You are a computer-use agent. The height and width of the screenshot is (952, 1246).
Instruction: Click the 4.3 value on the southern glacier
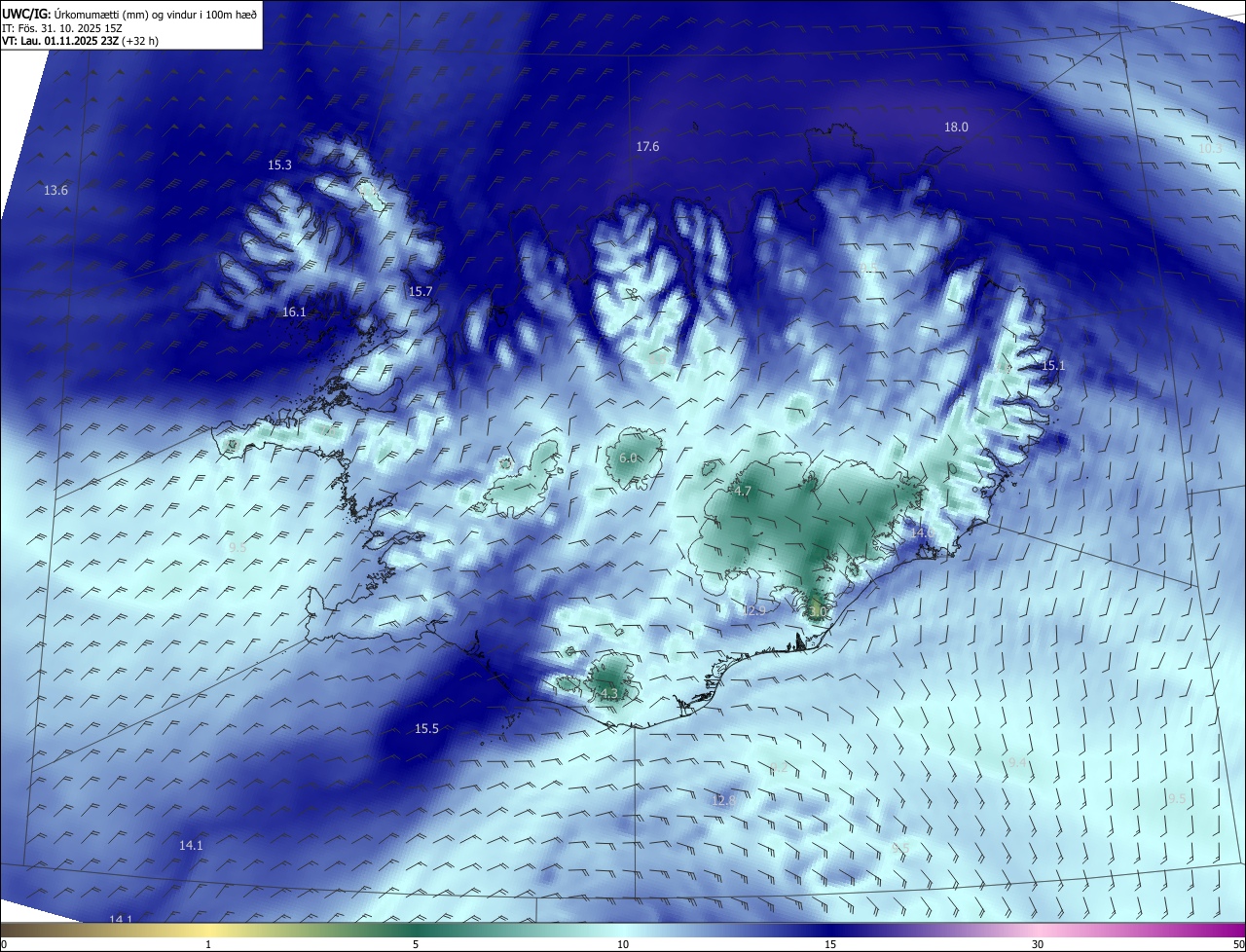(x=609, y=694)
